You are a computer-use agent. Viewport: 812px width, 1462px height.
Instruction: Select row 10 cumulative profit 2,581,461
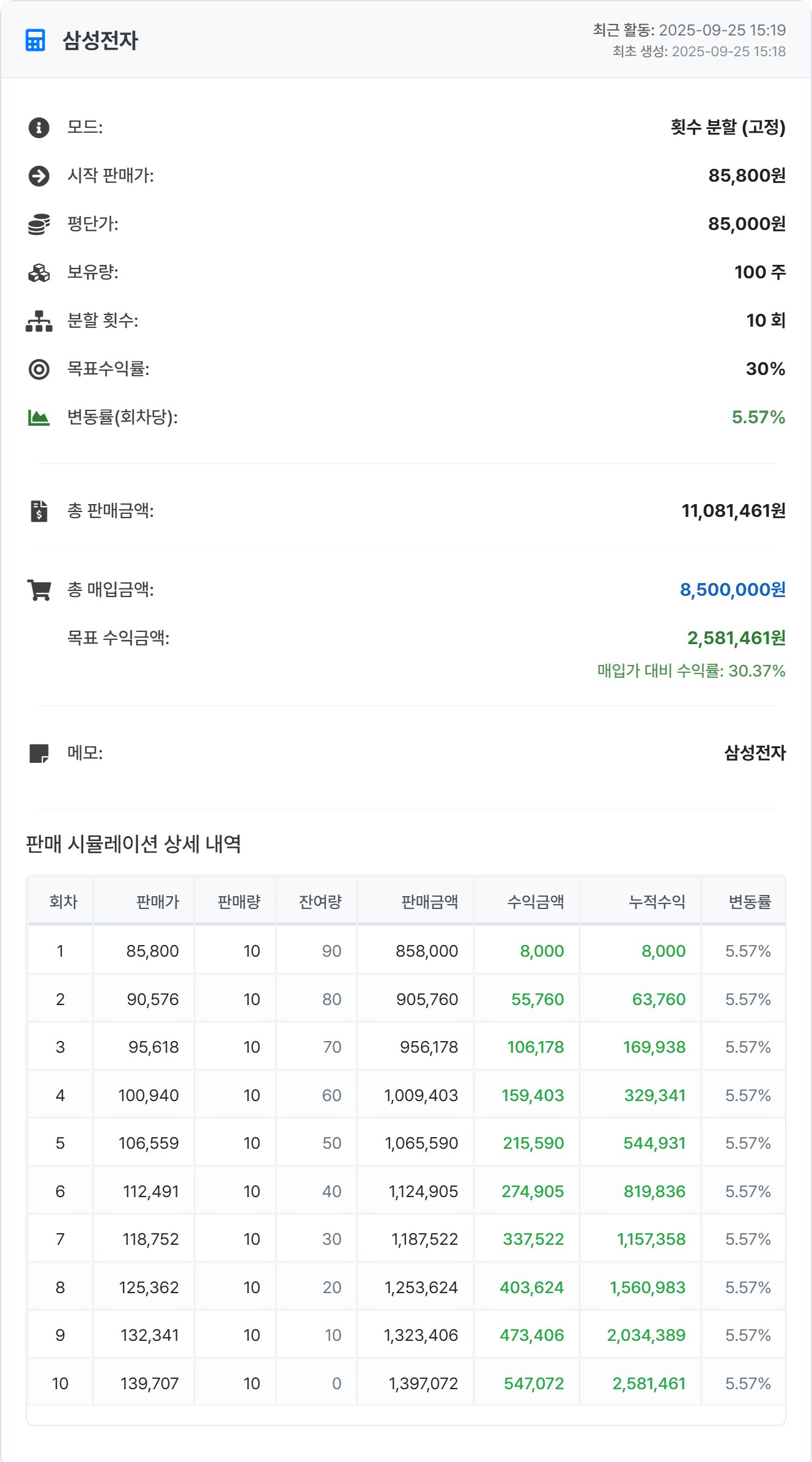(649, 1384)
